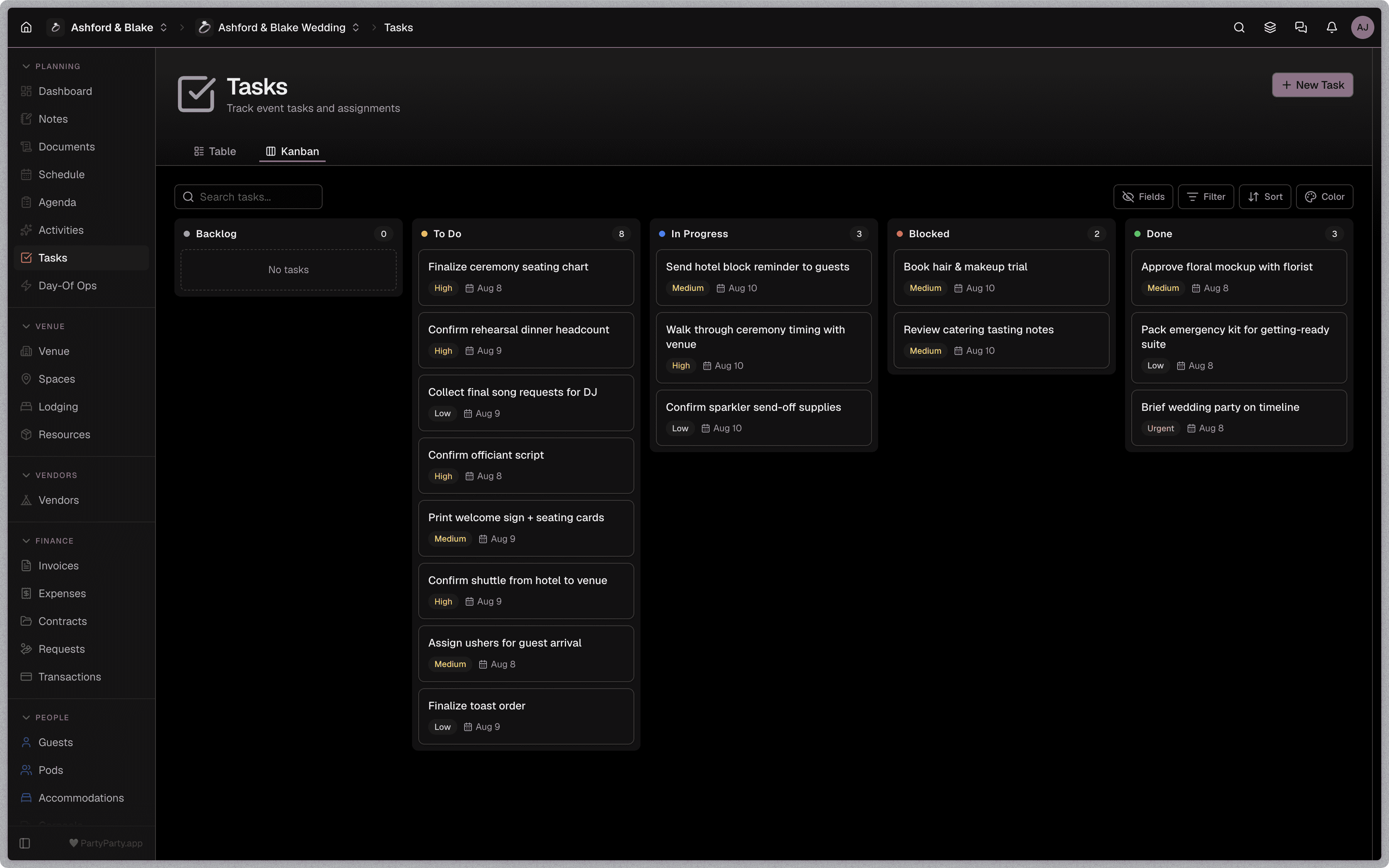This screenshot has height=868, width=1389.
Task: Open Agenda in the sidebar
Action: (81, 202)
